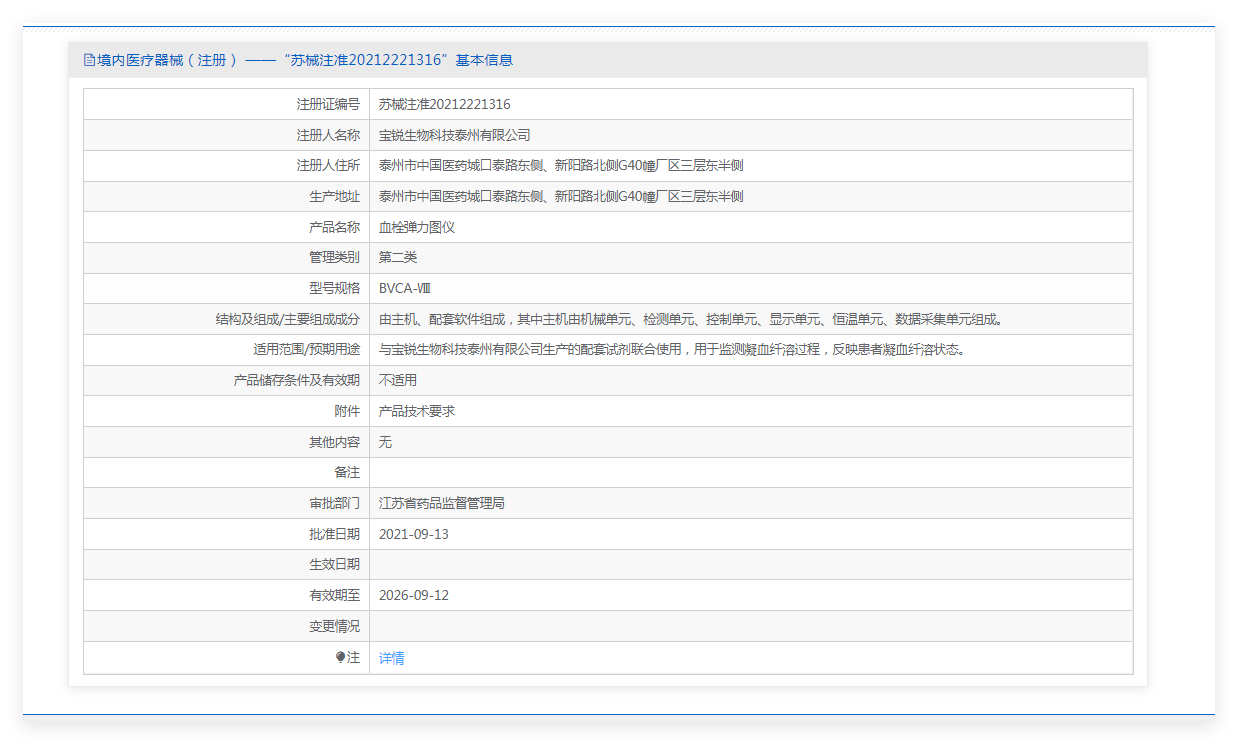Click the 批准日期 row label
The width and height of the screenshot is (1238, 744).
coord(334,534)
